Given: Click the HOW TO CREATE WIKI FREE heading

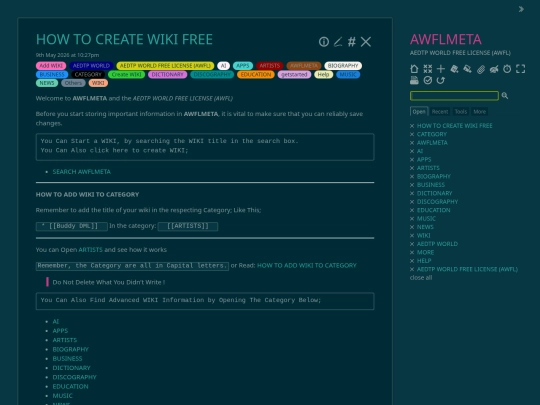Looking at the screenshot, I should coord(124,39).
